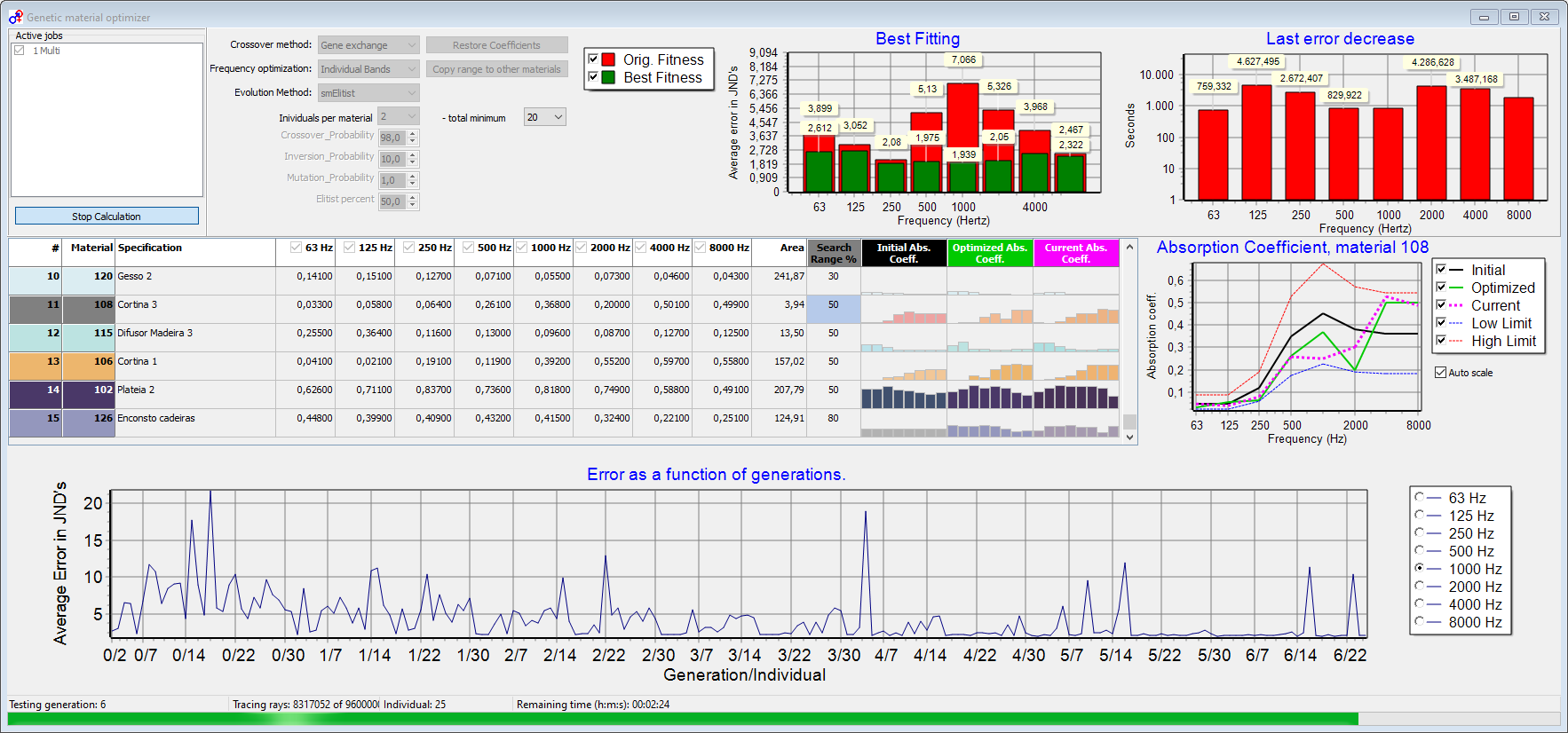Click the table scrollbar up arrow
Image resolution: width=1568 pixels, height=733 pixels.
pos(1129,247)
